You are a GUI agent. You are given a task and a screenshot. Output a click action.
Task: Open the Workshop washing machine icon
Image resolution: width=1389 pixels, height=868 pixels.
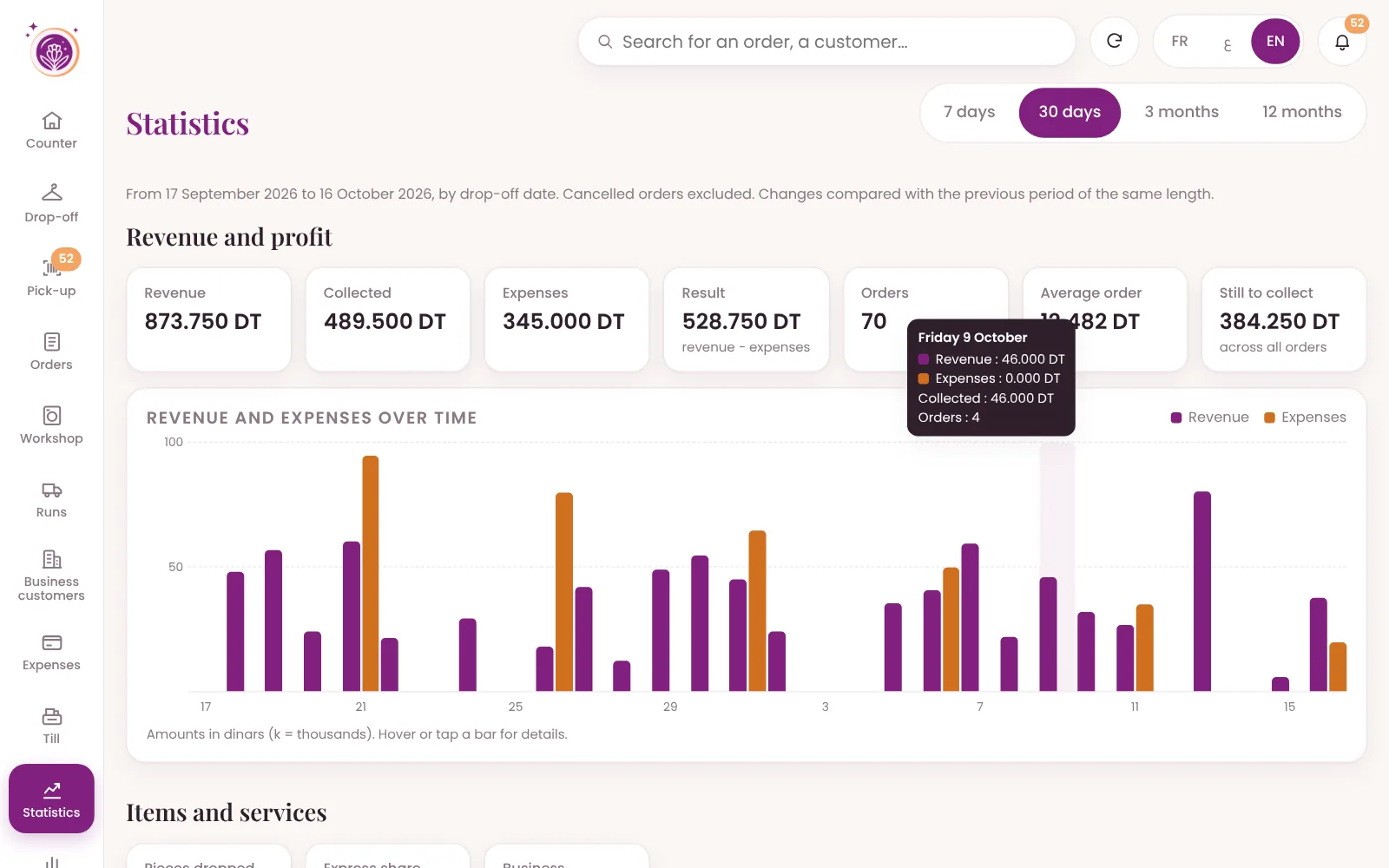click(51, 416)
